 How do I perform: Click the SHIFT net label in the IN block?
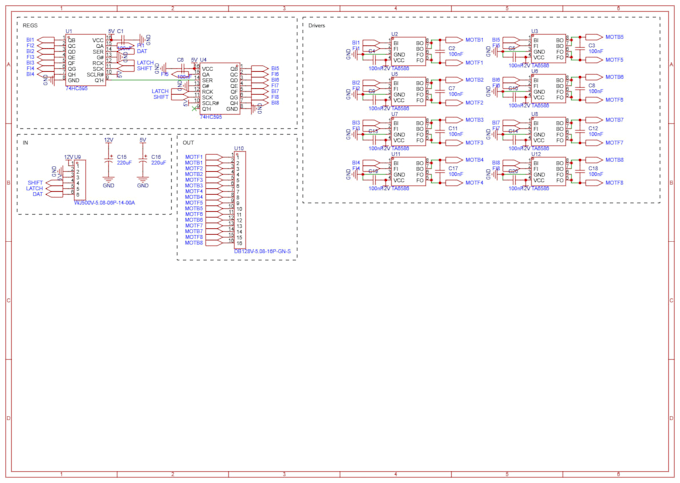35,183
